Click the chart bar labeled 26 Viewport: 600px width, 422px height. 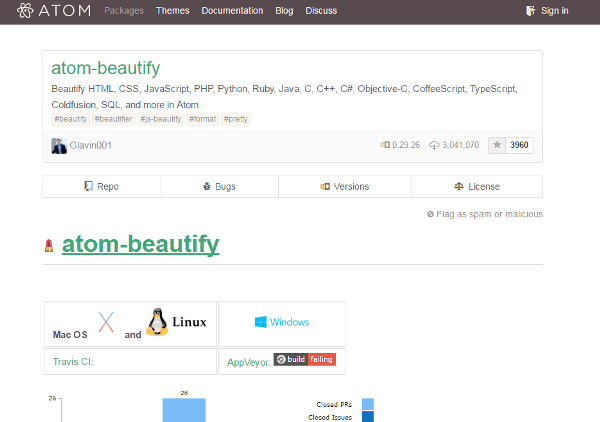click(x=184, y=410)
